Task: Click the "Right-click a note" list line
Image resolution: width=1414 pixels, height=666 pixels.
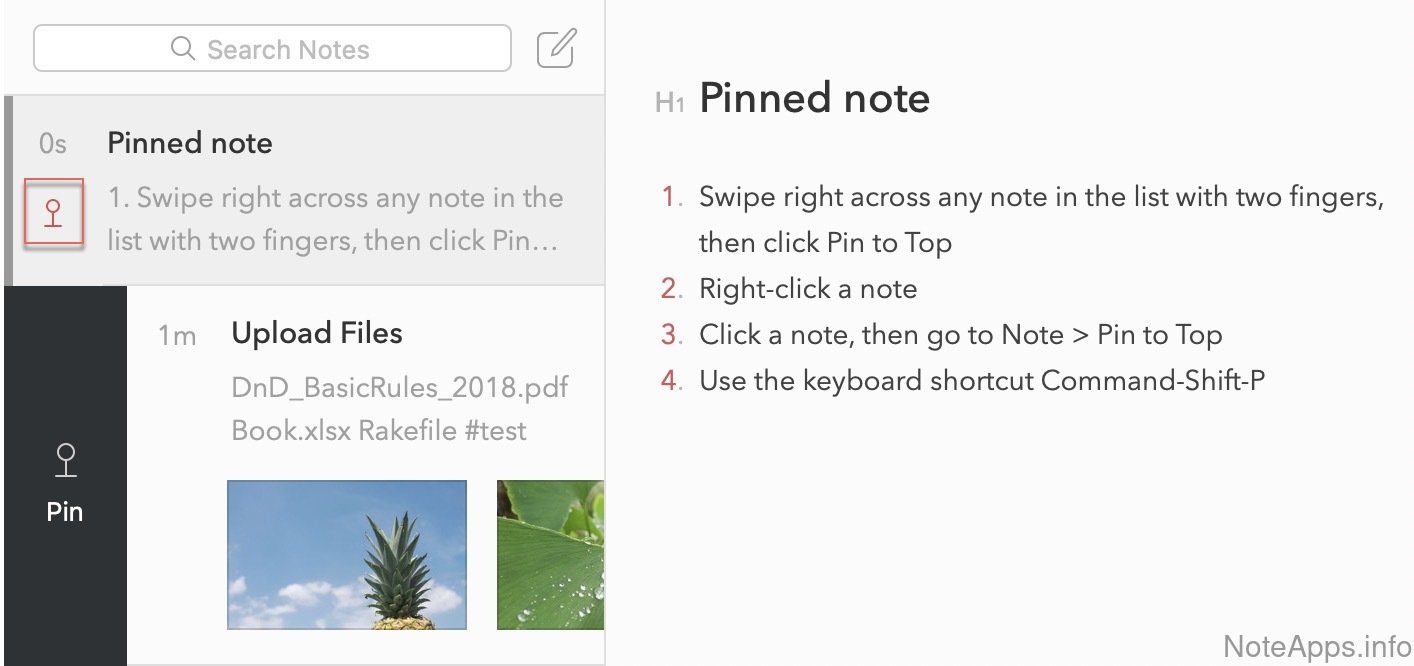Action: coord(808,289)
